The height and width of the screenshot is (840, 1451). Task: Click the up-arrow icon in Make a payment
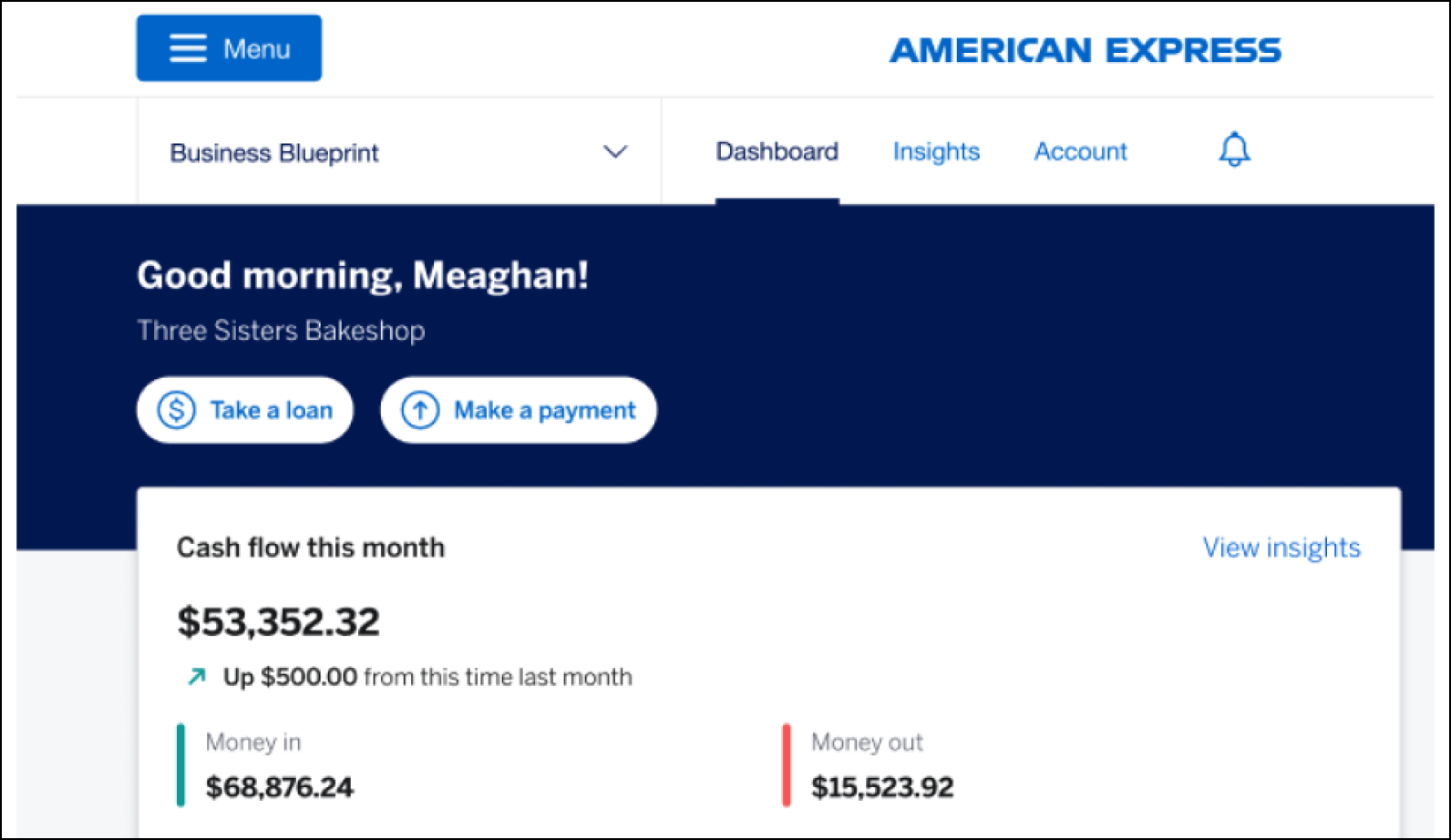(x=420, y=410)
